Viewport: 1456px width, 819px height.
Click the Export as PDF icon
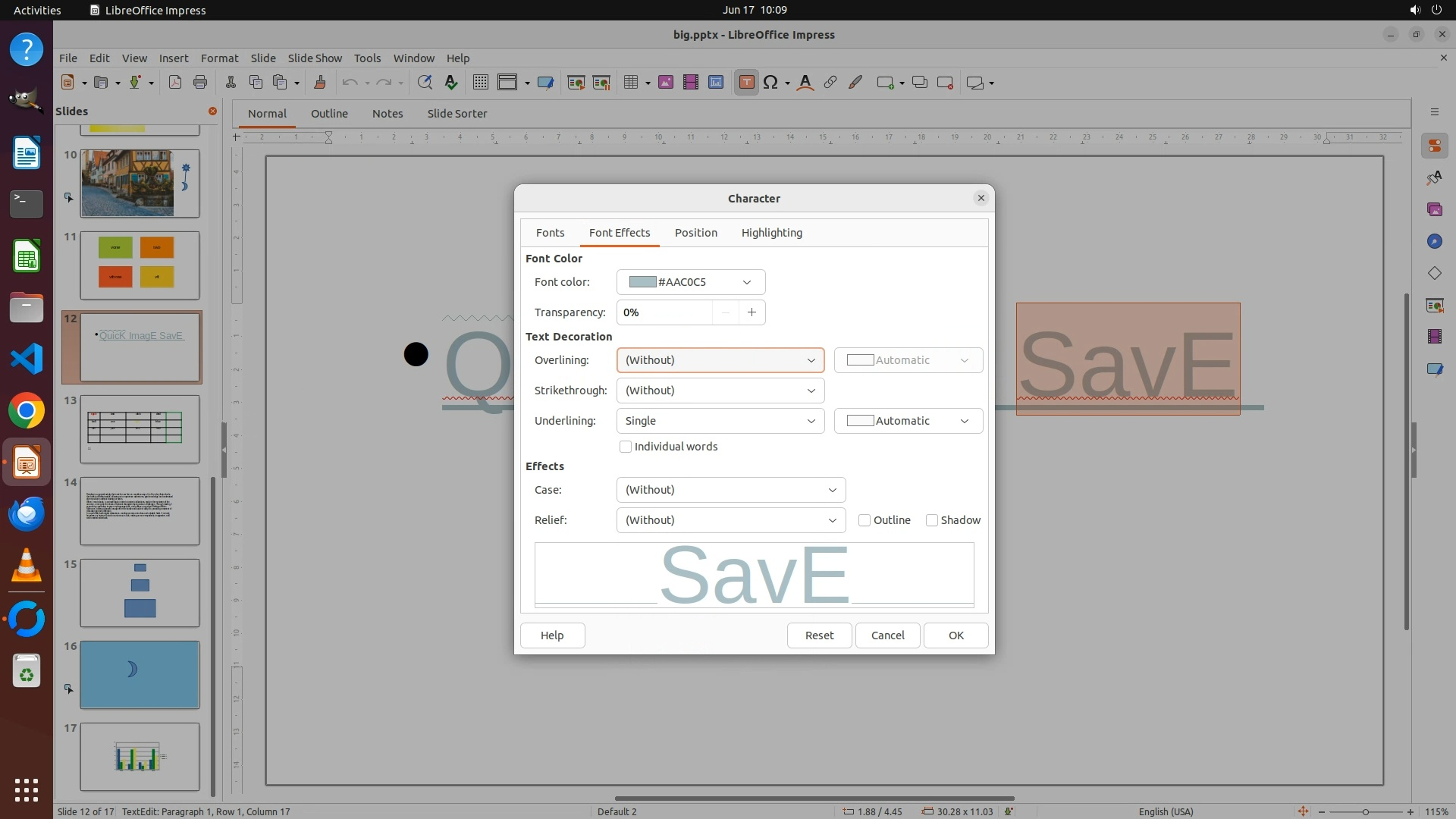(x=175, y=83)
